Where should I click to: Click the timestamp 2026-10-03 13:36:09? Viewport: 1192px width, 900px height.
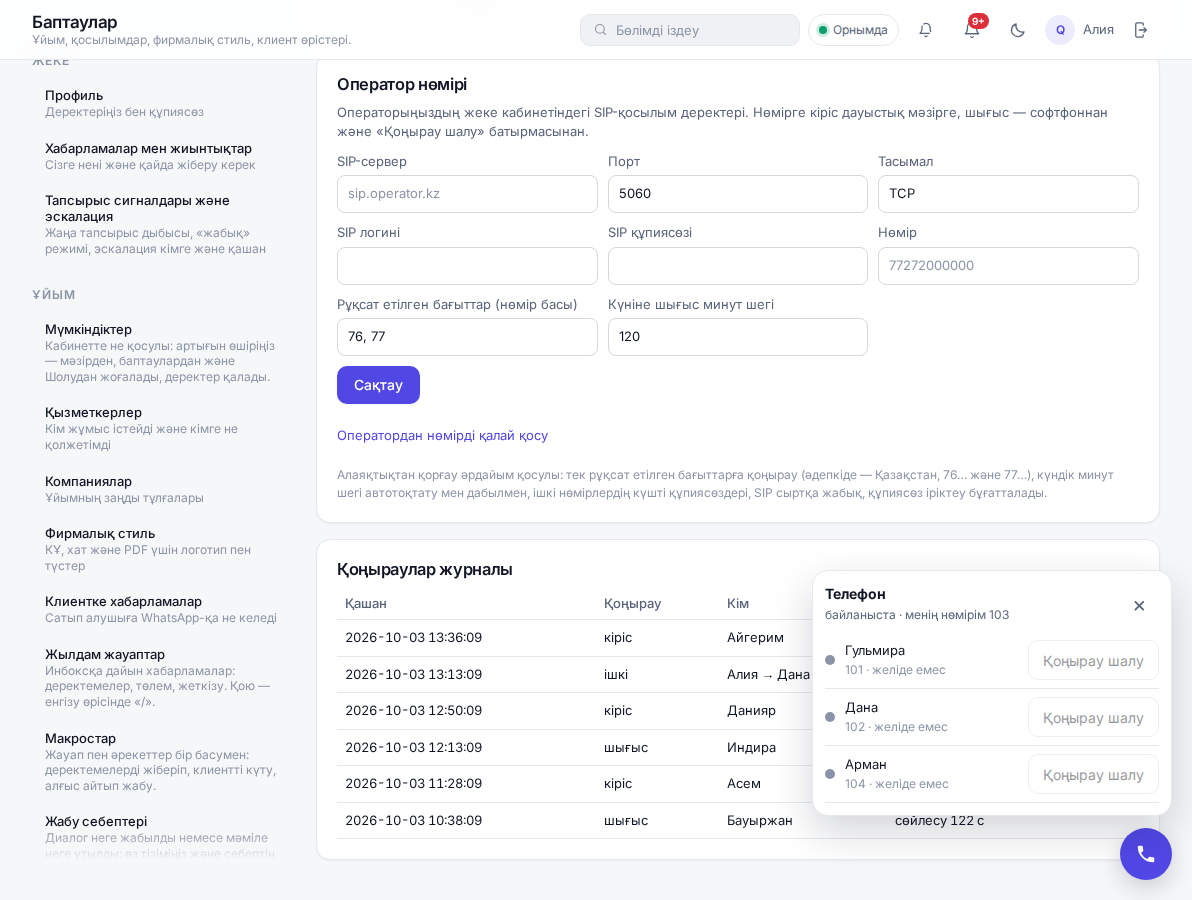pyautogui.click(x=414, y=637)
